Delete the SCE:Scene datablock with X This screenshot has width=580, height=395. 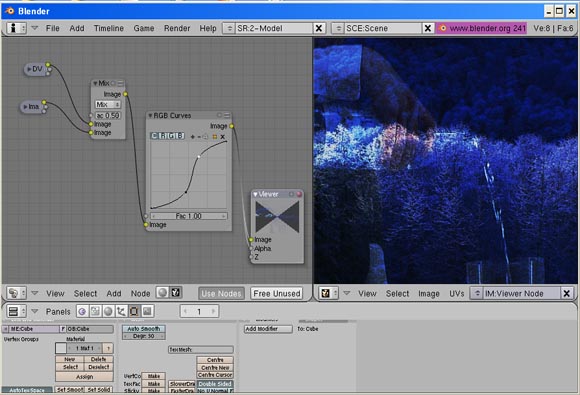(x=428, y=28)
